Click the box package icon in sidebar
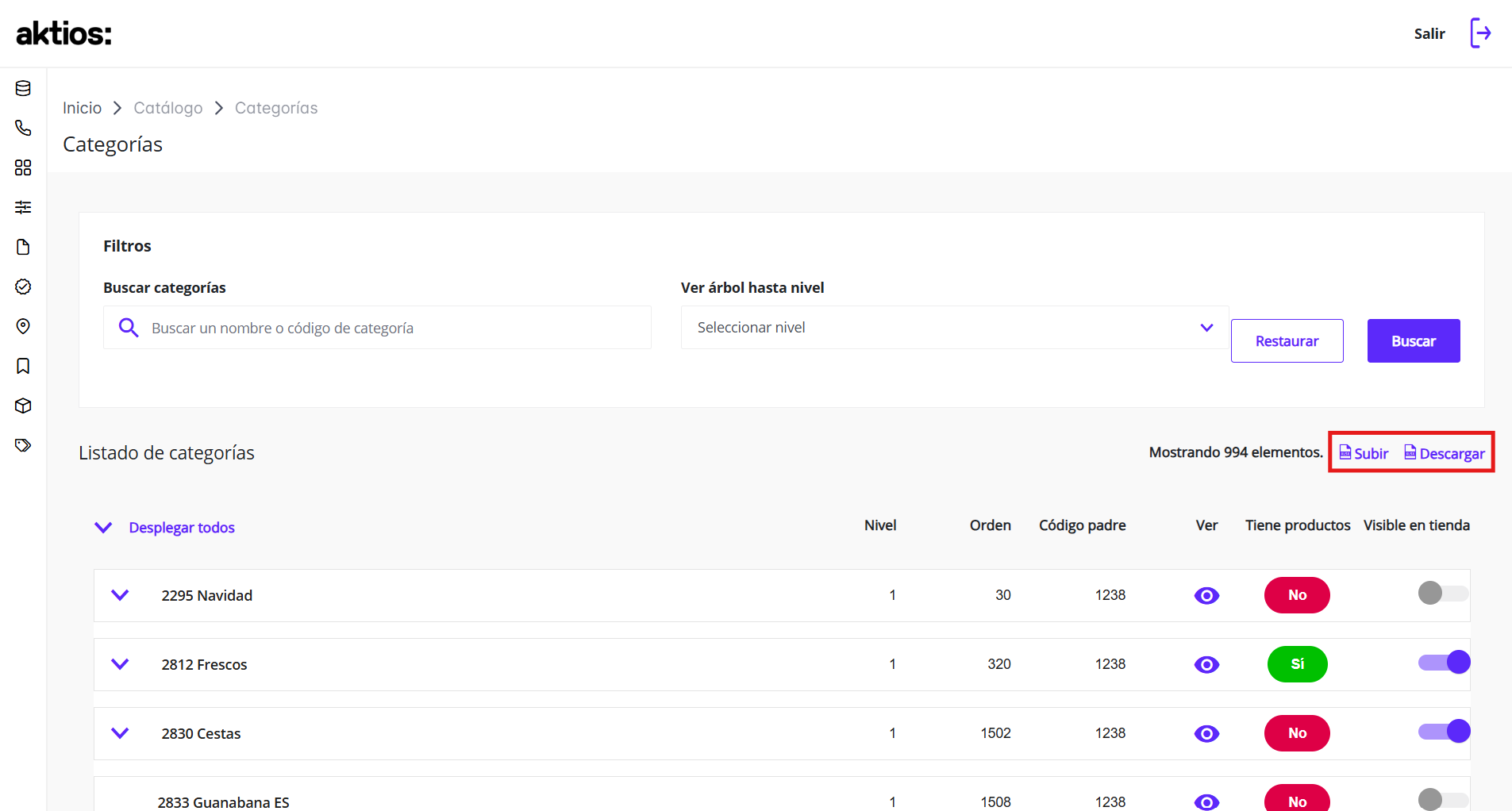 [x=23, y=405]
